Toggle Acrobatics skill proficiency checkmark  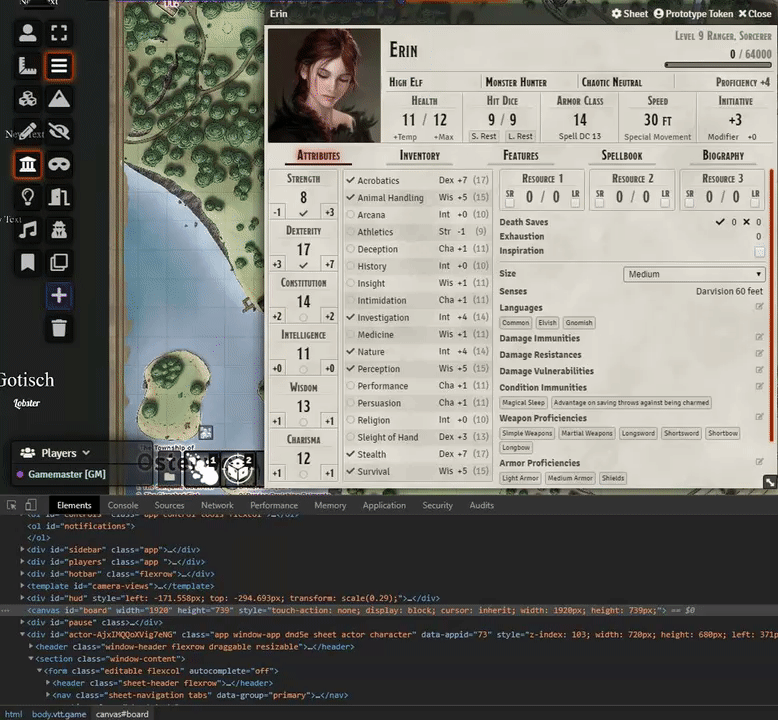[x=350, y=180]
